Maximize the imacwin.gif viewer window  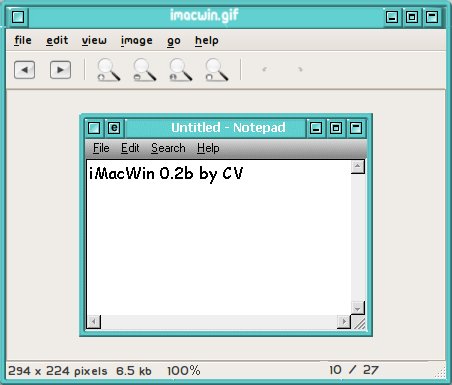click(412, 17)
